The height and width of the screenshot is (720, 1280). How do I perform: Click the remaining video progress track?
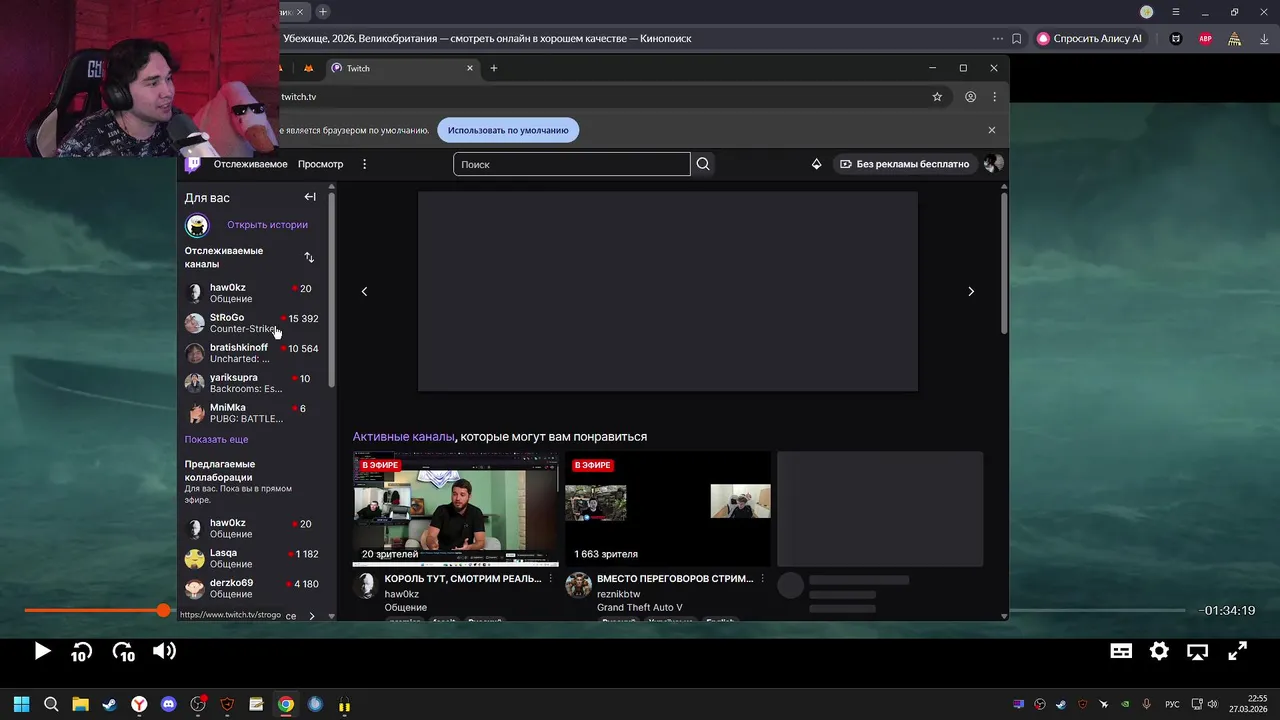(1097, 610)
